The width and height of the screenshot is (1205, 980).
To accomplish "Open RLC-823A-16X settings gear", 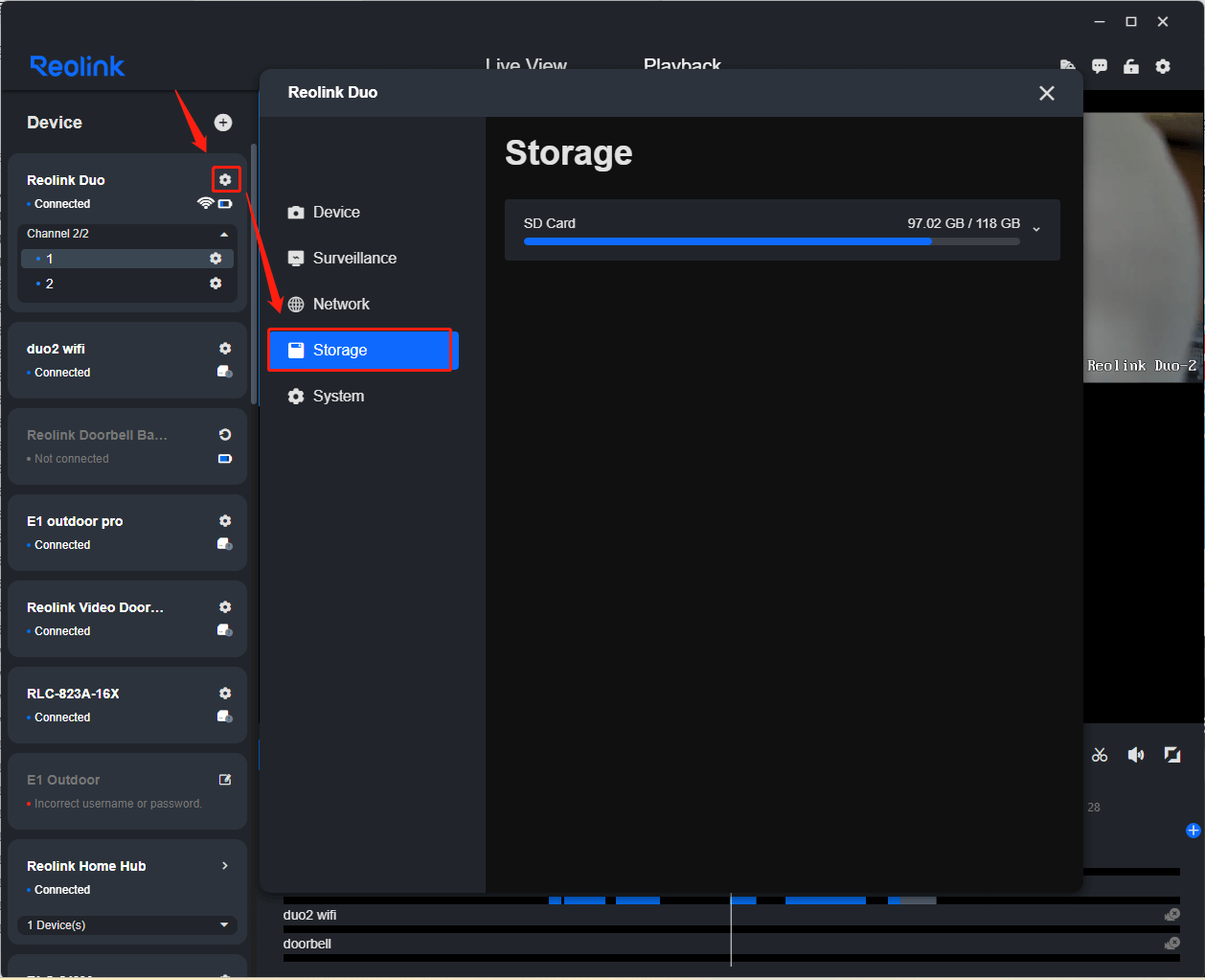I will [x=225, y=694].
